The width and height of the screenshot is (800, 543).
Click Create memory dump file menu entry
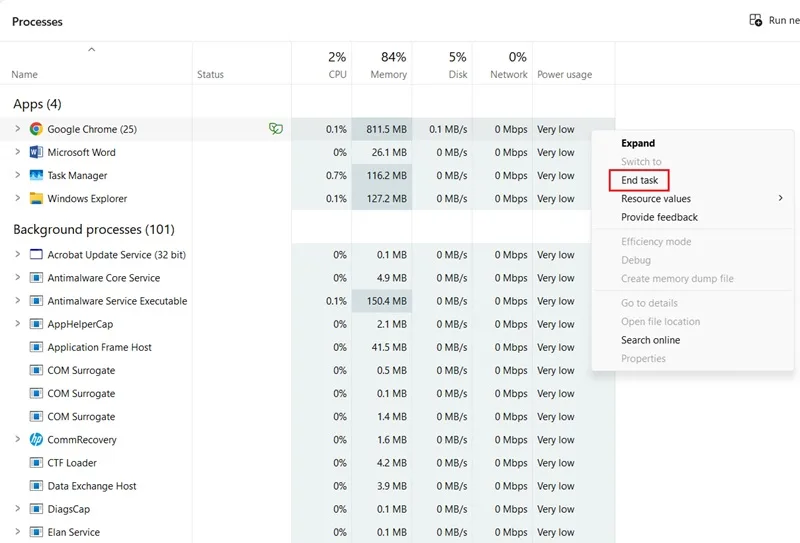(677, 279)
